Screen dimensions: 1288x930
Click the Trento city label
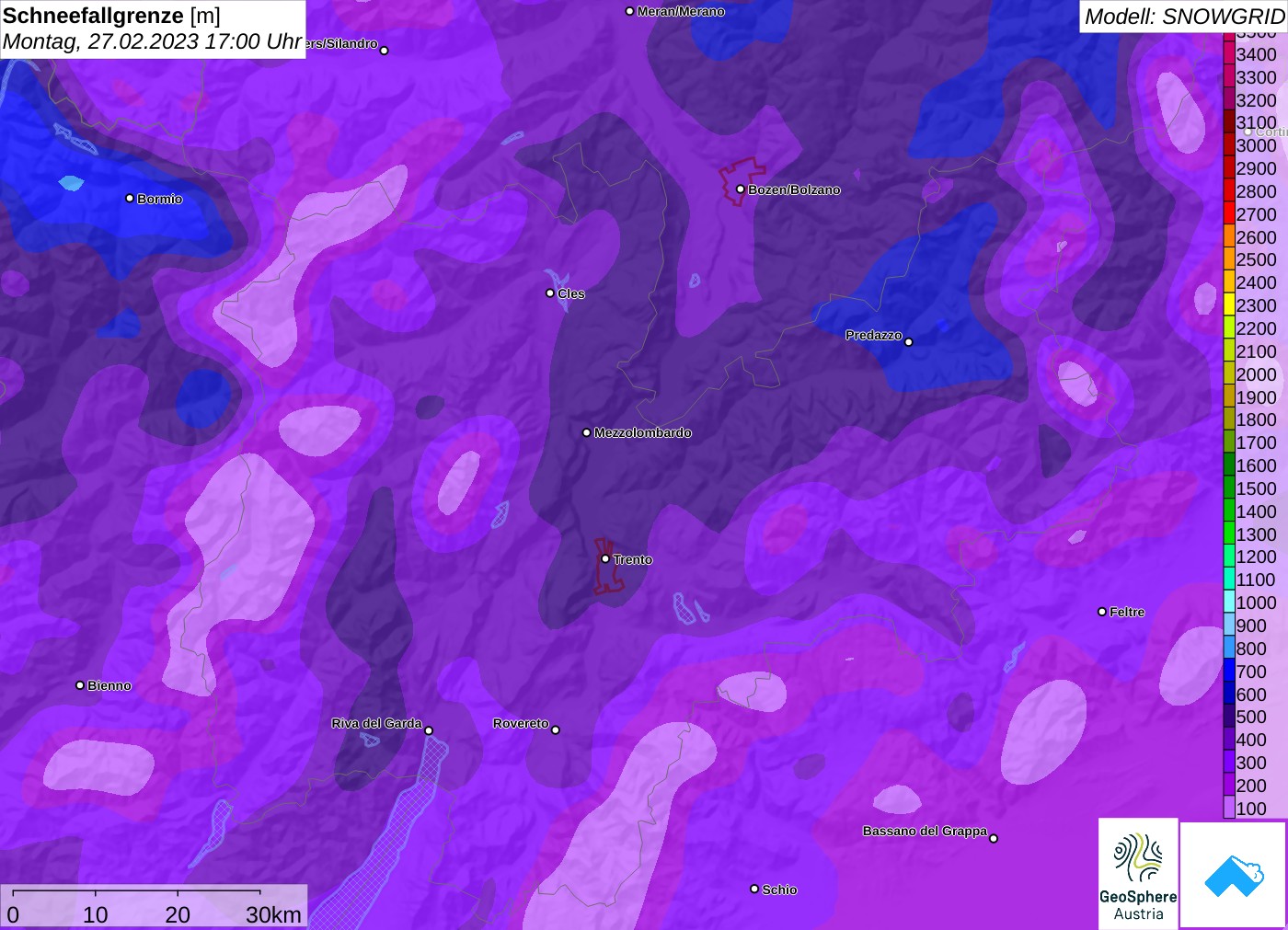[x=633, y=559]
